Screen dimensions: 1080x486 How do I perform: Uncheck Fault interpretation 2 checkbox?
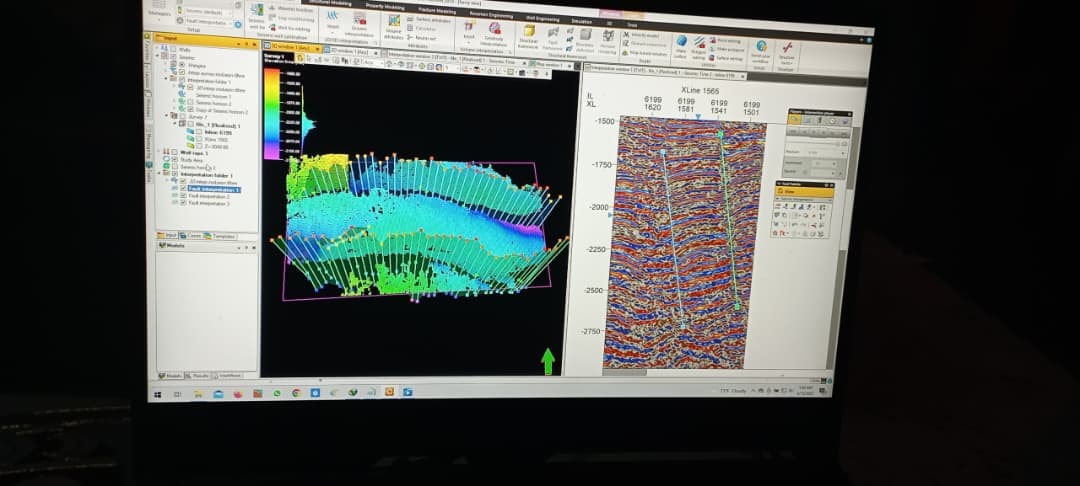coord(183,196)
